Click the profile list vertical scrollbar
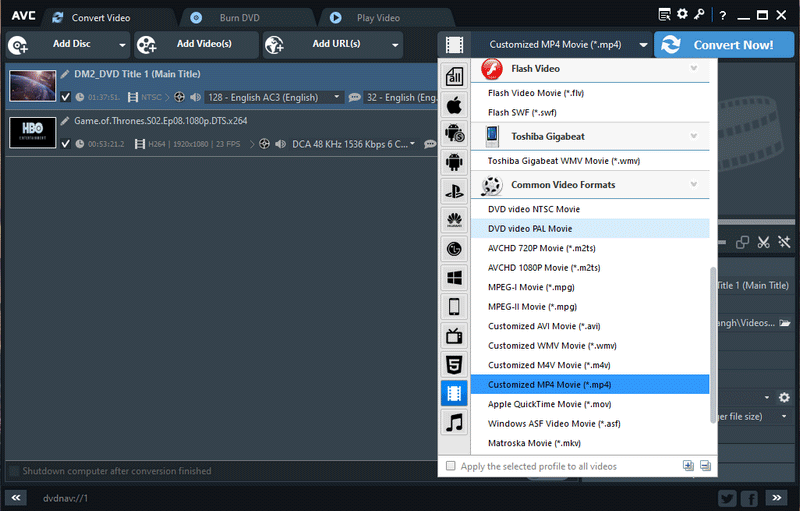The height and width of the screenshot is (511, 800). [x=713, y=345]
